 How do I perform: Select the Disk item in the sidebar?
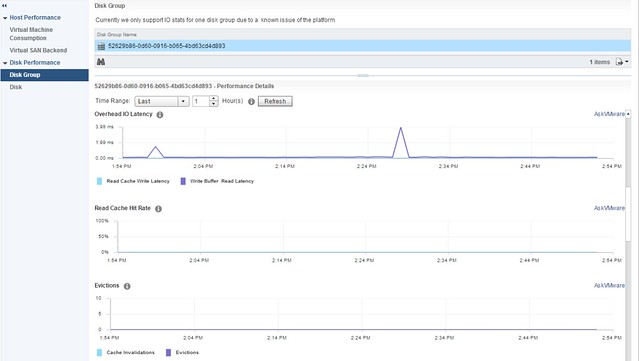point(16,87)
